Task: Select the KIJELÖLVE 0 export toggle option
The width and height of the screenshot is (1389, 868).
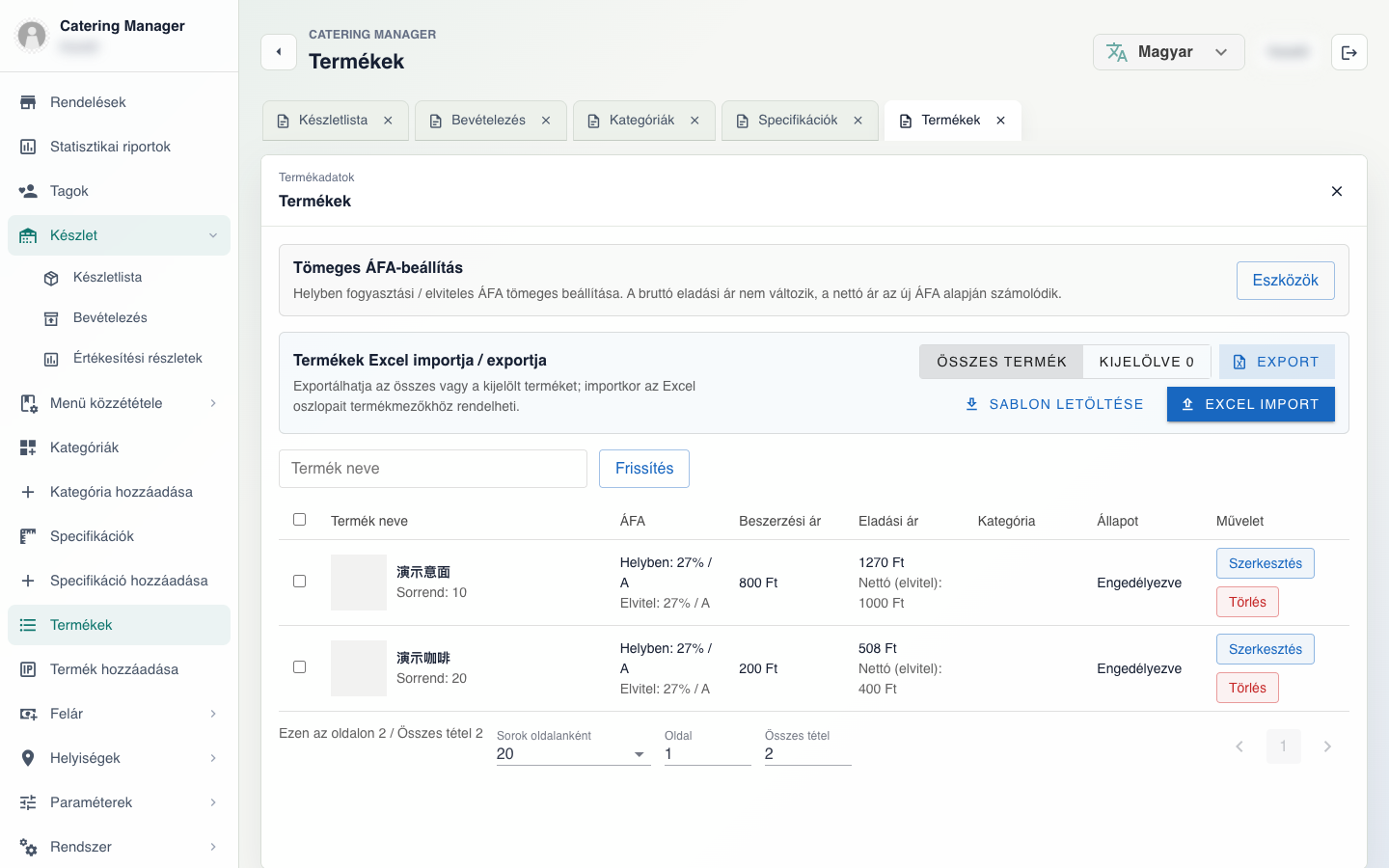Action: tap(1147, 362)
